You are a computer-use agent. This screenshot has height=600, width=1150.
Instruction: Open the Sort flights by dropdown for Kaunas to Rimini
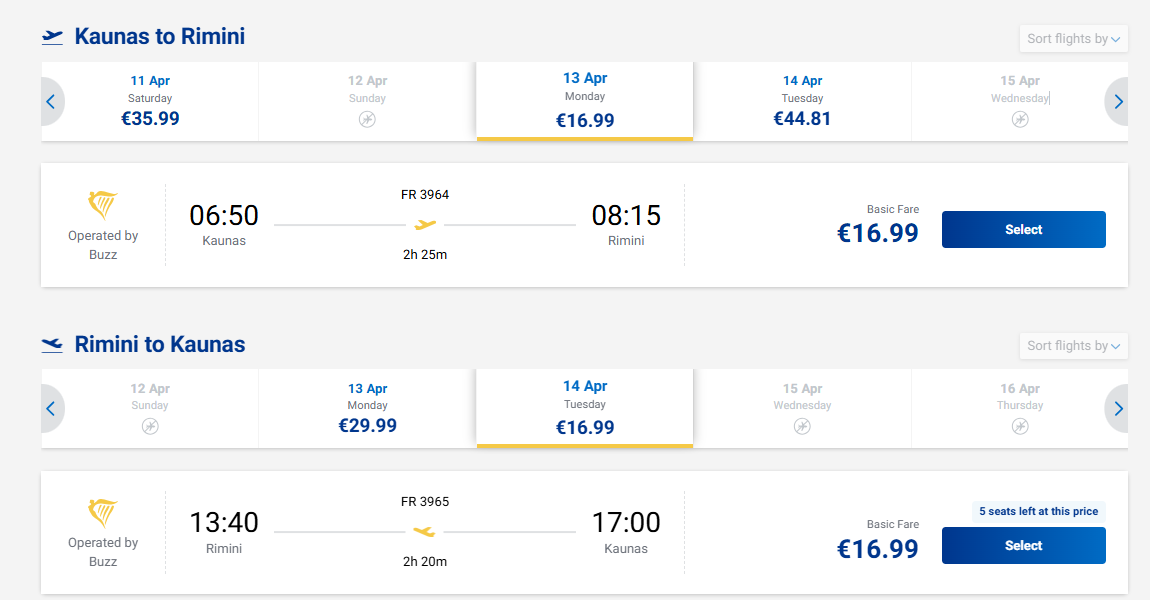[1073, 39]
